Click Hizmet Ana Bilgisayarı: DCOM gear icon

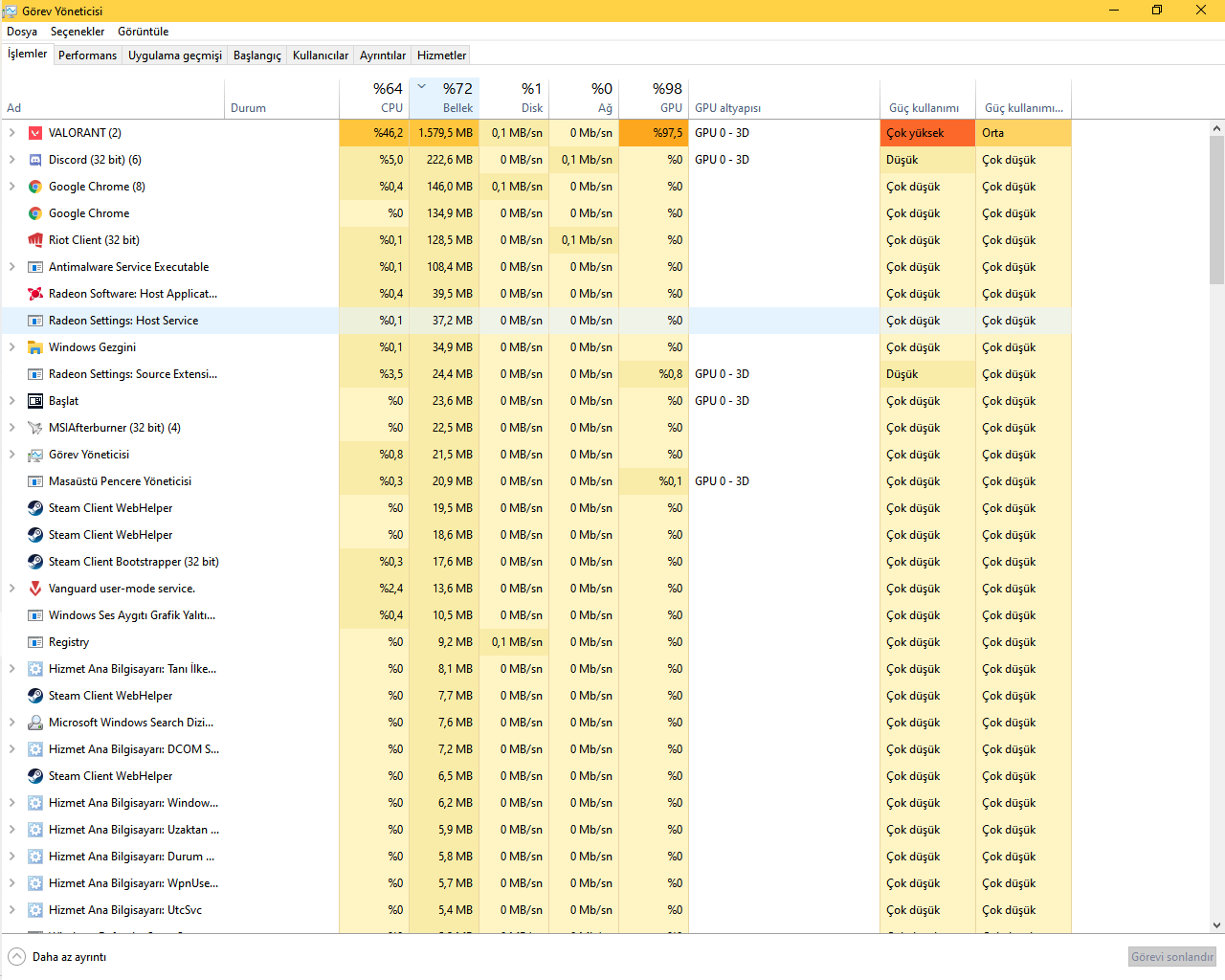(35, 749)
